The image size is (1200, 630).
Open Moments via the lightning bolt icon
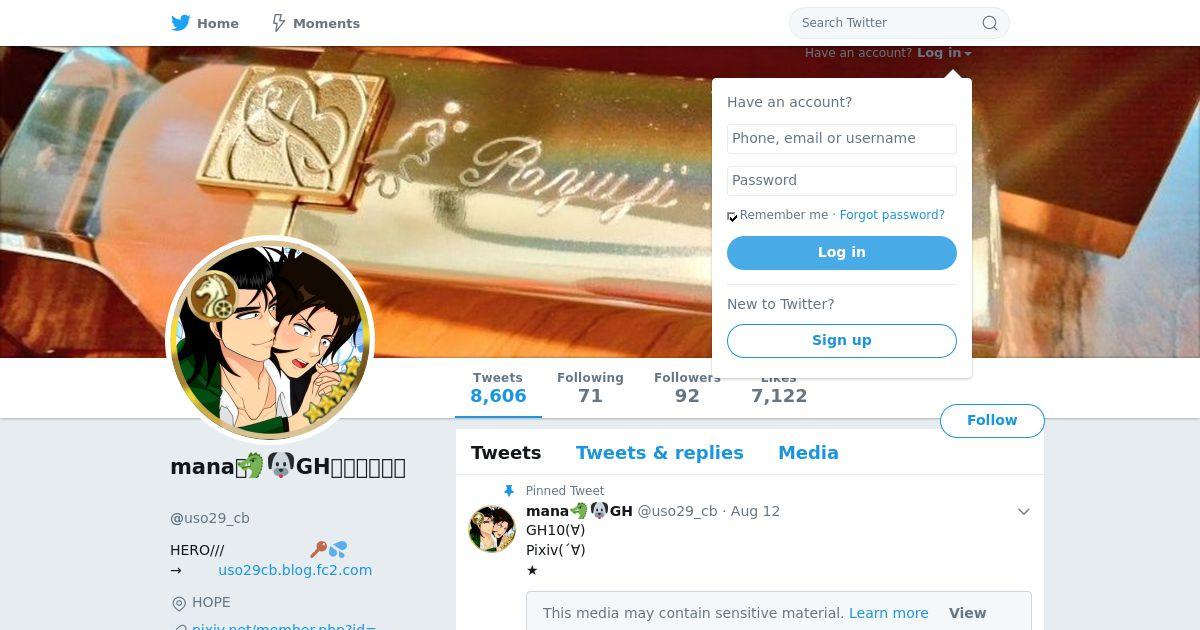click(279, 22)
